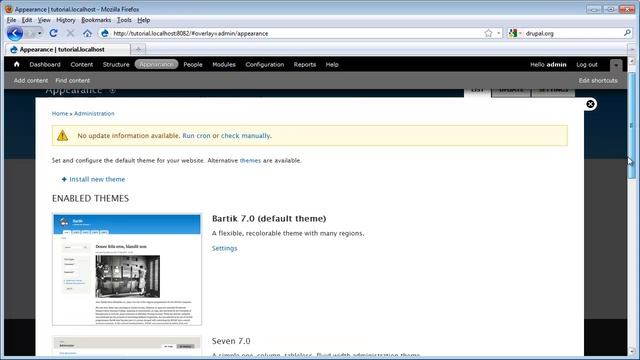
Task: Click the Find content shortcut
Action: click(x=73, y=80)
